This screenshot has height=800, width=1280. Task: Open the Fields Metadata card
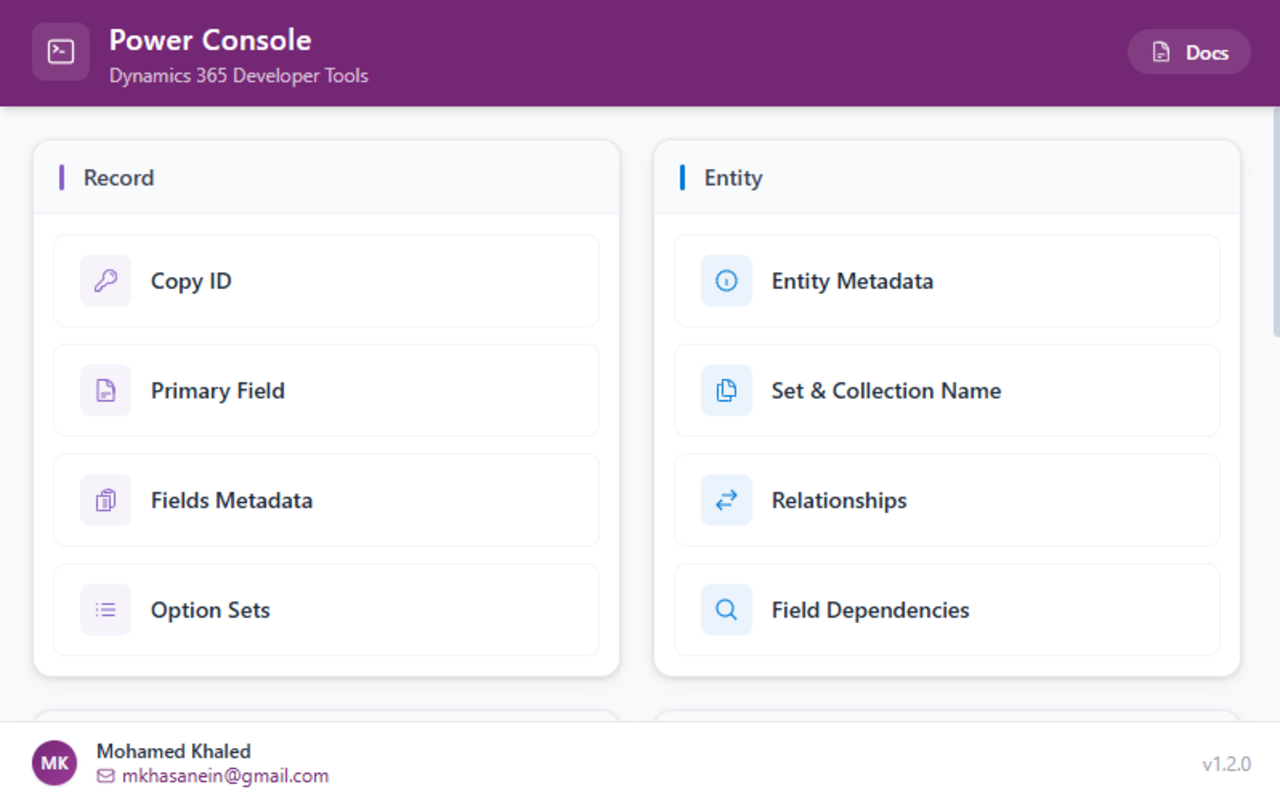(326, 500)
